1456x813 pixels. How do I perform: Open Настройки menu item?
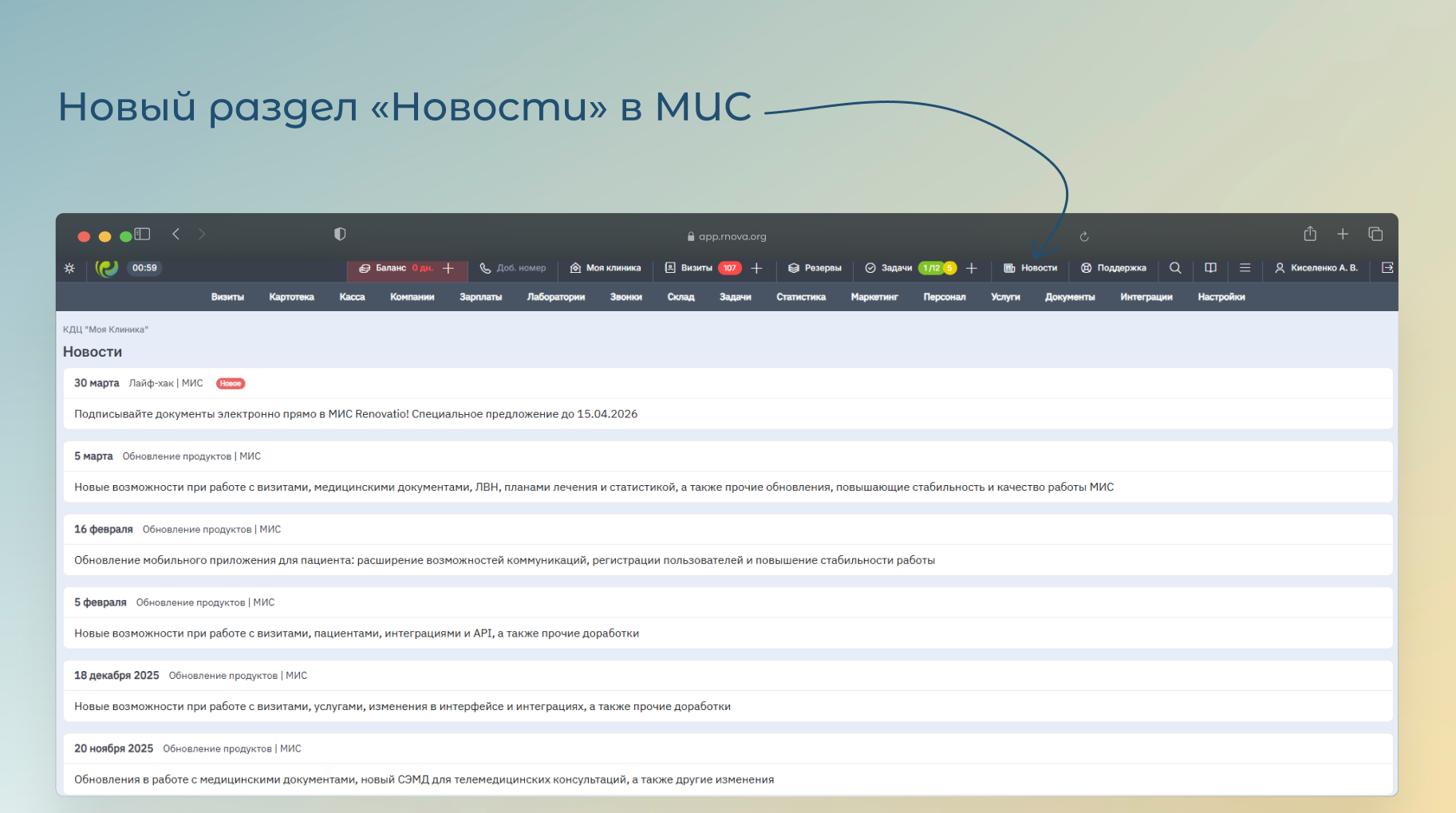click(1221, 297)
